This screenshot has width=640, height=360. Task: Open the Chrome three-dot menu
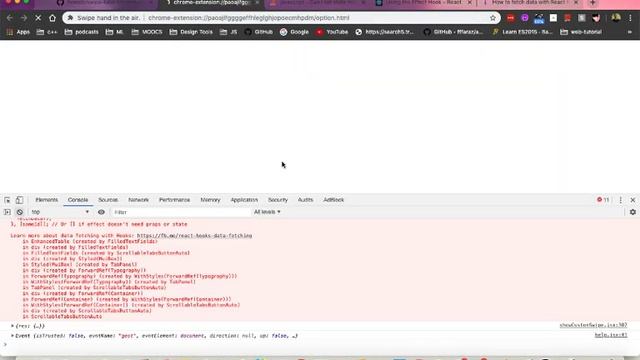(x=630, y=18)
